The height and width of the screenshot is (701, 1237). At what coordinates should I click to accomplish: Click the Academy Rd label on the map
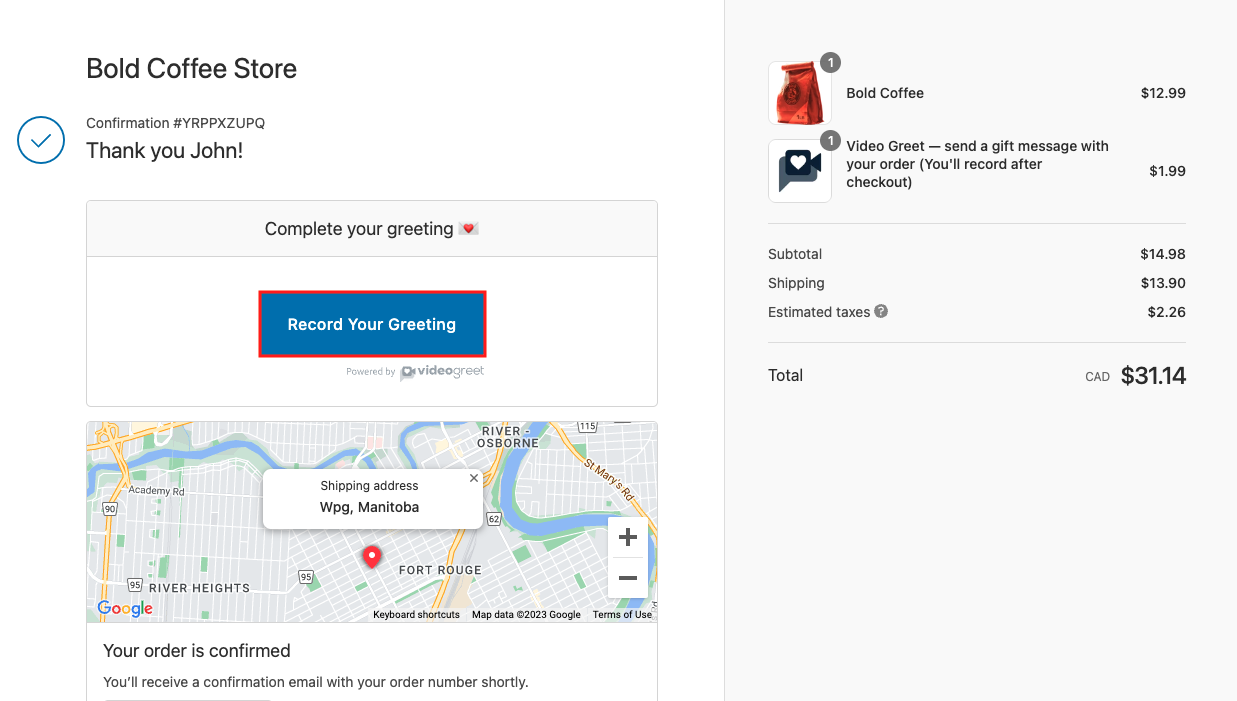(x=156, y=491)
